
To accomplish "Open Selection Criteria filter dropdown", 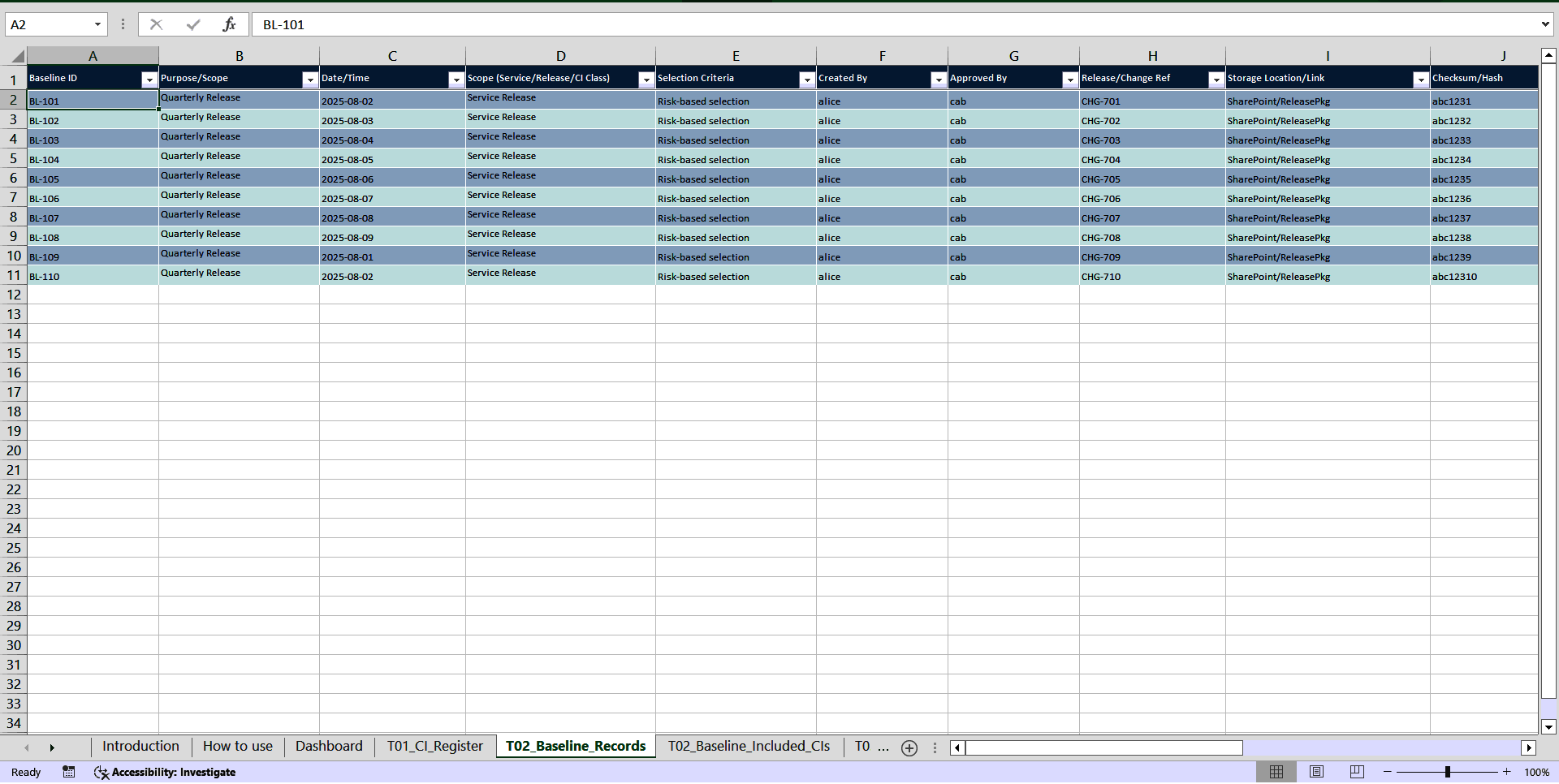I will pos(807,80).
